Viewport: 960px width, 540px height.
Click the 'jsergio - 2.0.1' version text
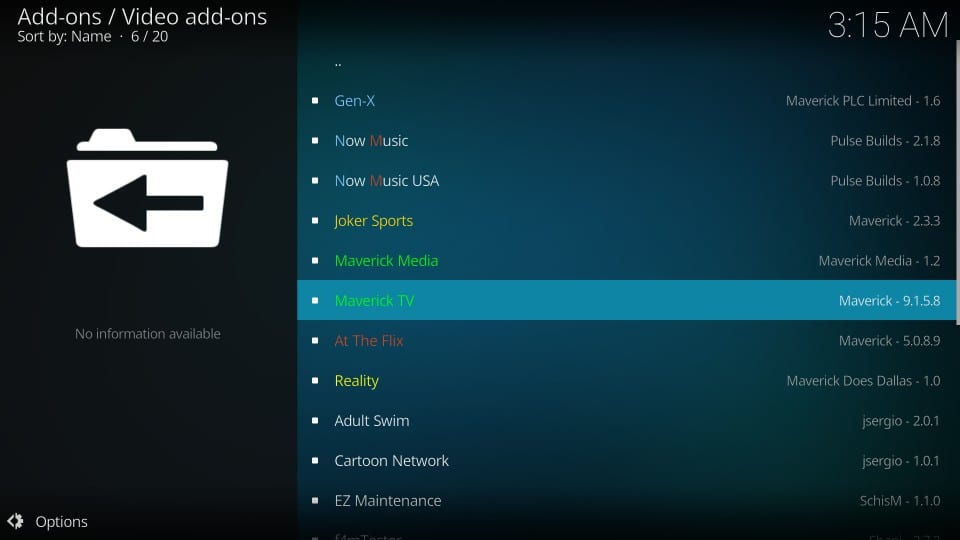coord(901,421)
